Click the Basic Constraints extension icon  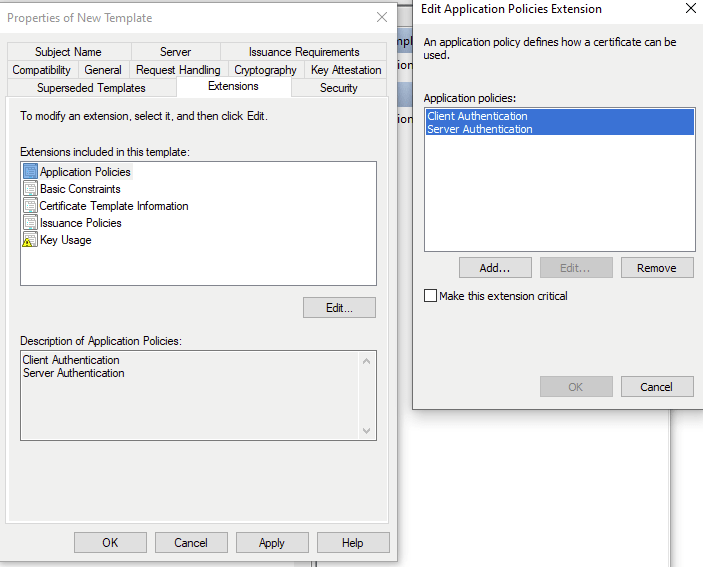point(30,189)
